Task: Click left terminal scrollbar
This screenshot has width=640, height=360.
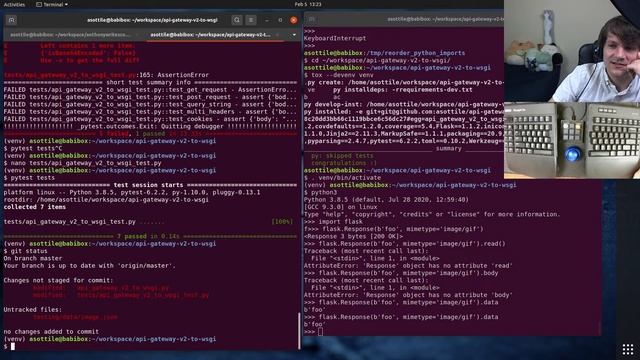Action: 299,331
